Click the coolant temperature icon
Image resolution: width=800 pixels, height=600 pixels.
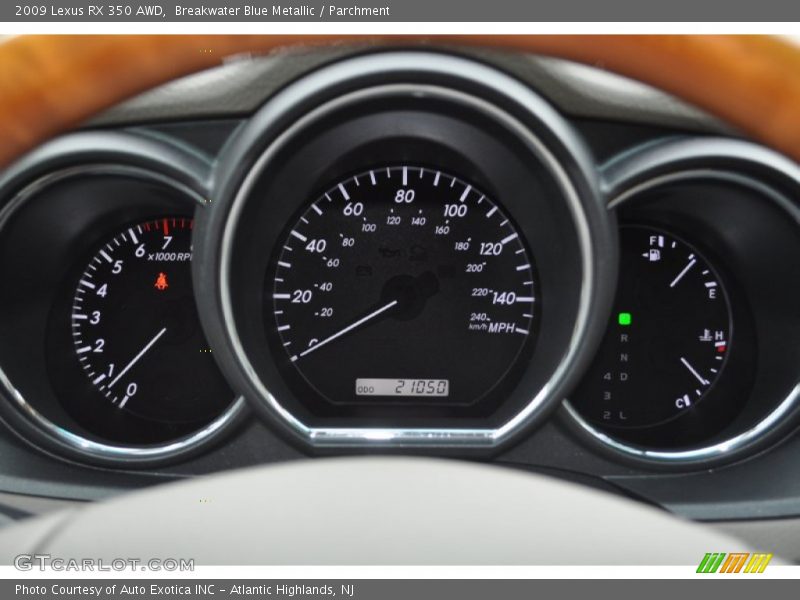point(706,336)
